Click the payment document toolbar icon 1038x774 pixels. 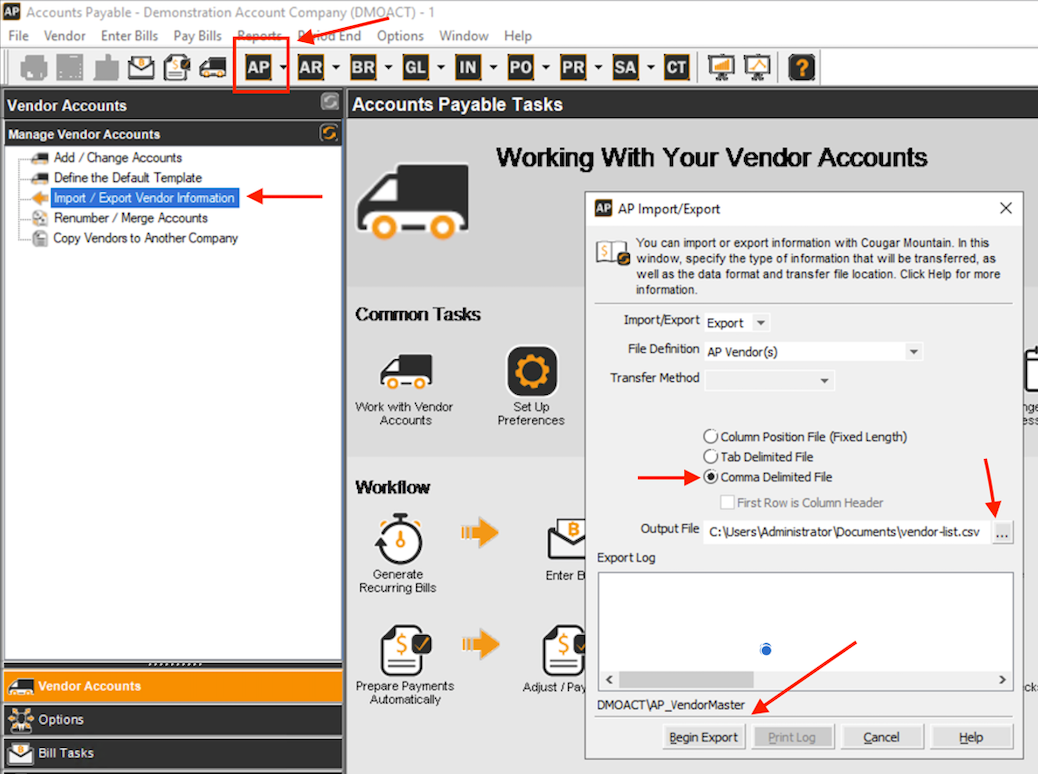(177, 67)
